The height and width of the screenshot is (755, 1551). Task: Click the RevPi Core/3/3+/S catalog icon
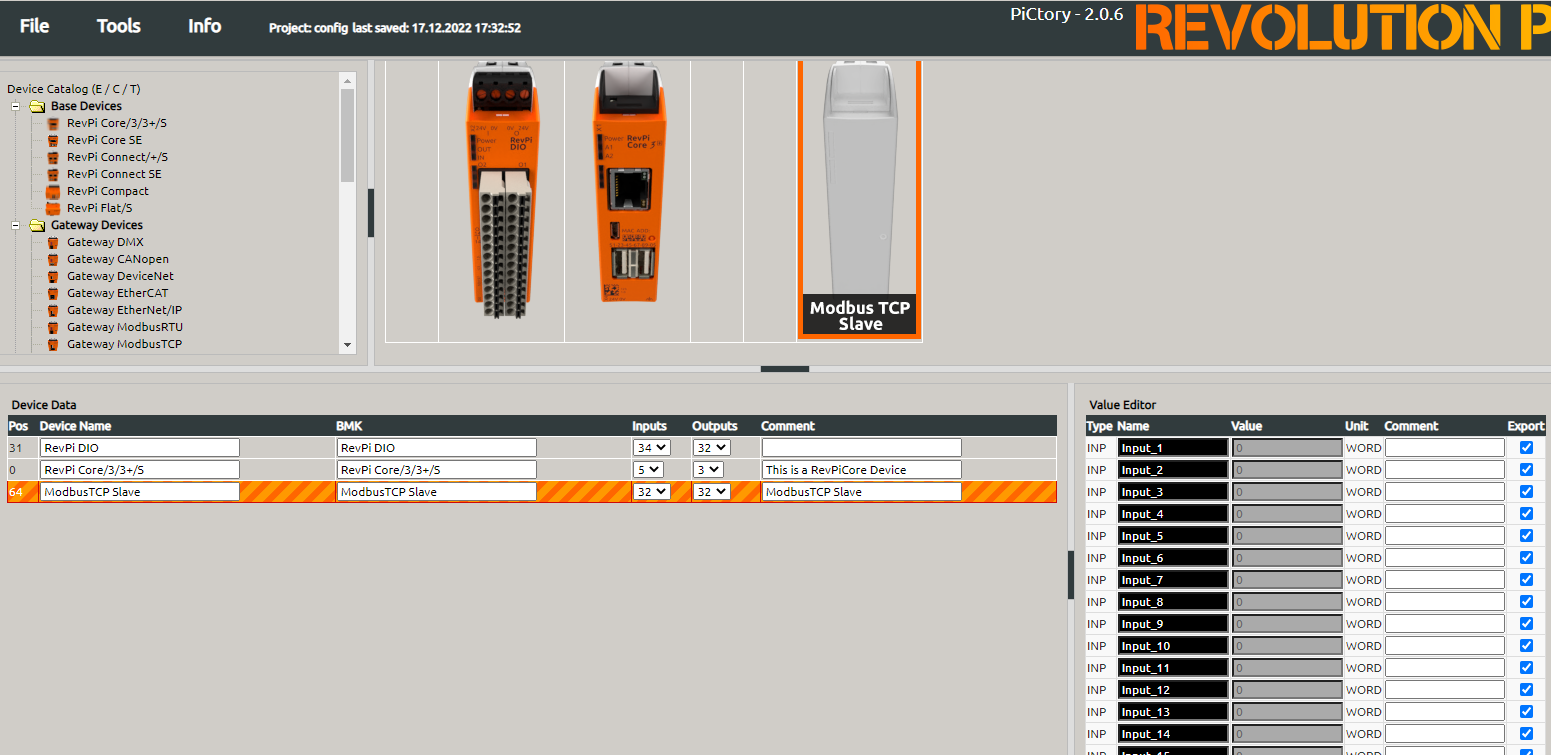(53, 123)
